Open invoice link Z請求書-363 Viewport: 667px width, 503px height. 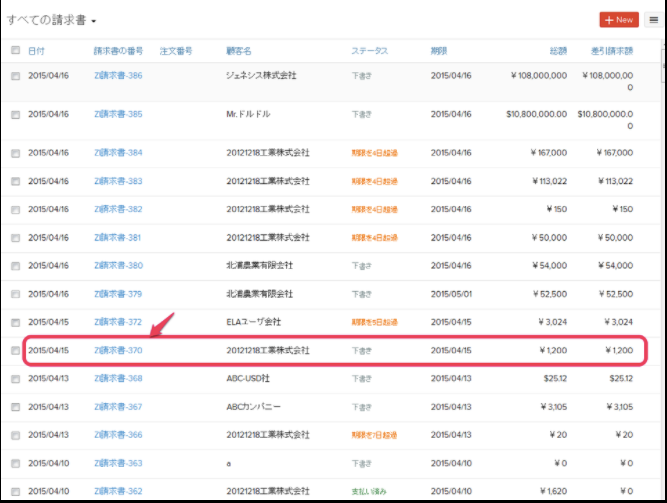[x=117, y=463]
